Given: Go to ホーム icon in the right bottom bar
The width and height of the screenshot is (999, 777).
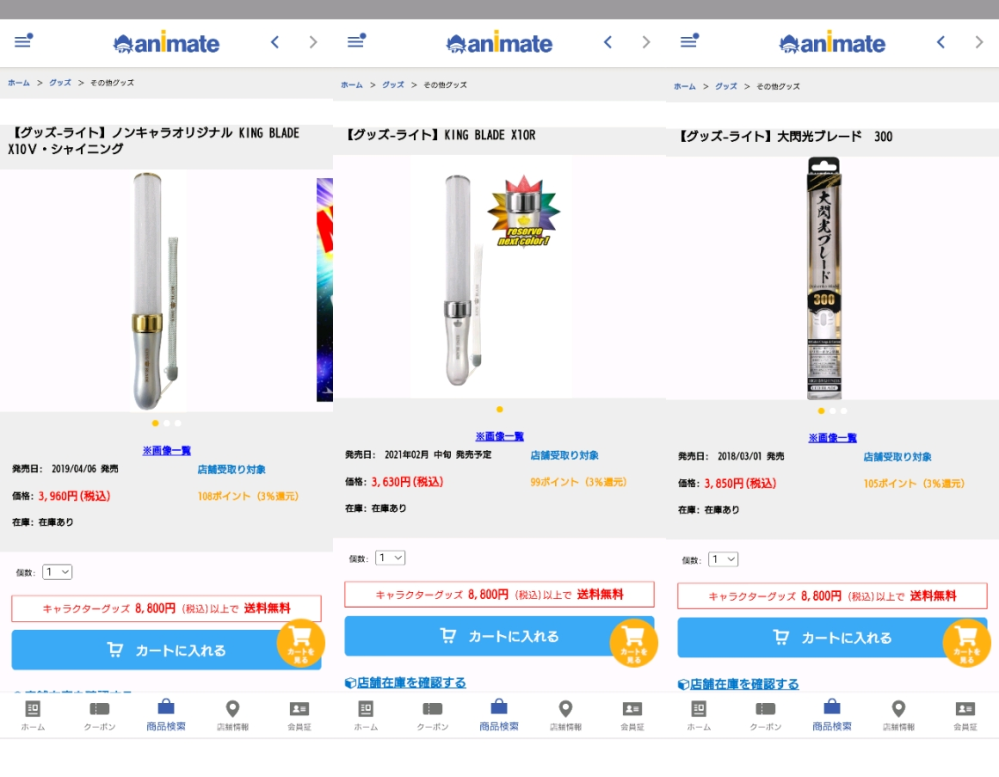Looking at the screenshot, I should tap(699, 716).
